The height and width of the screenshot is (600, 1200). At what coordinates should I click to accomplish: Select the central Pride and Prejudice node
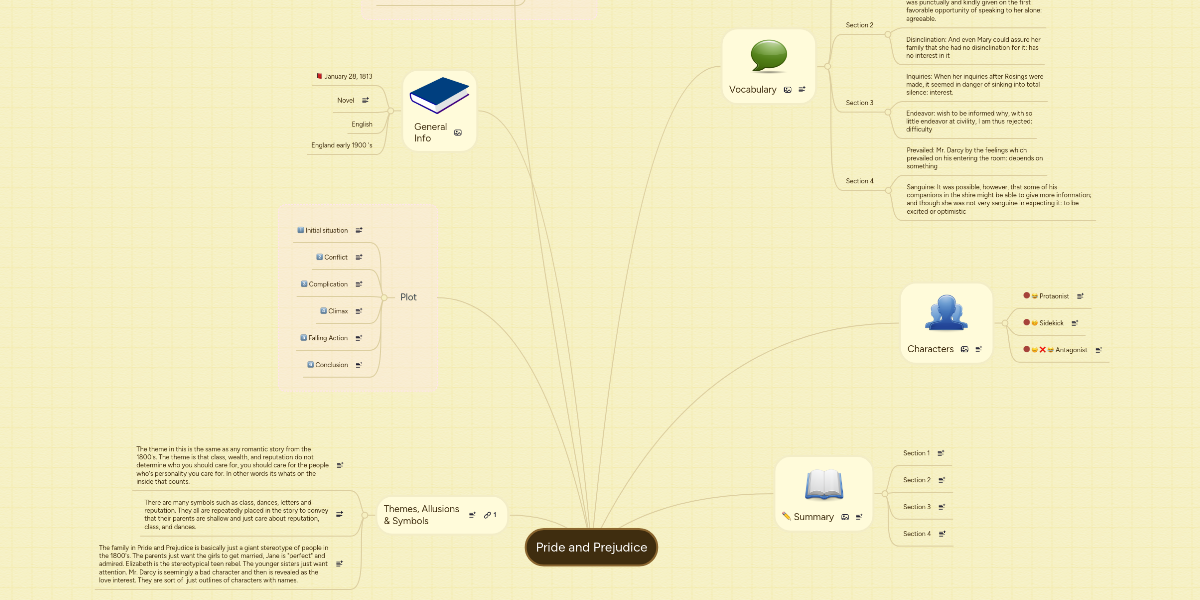coord(591,547)
